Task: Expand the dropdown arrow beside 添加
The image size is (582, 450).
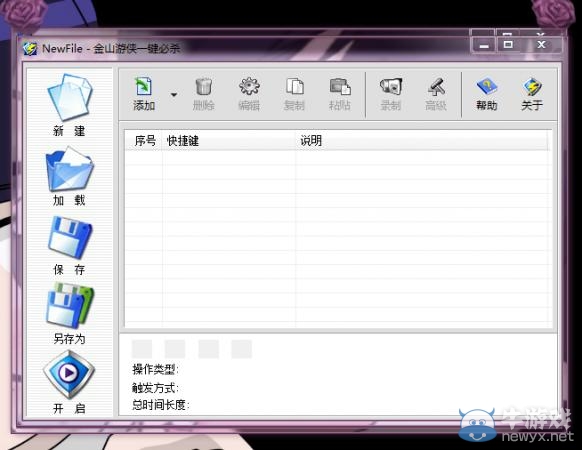Action: (x=174, y=95)
